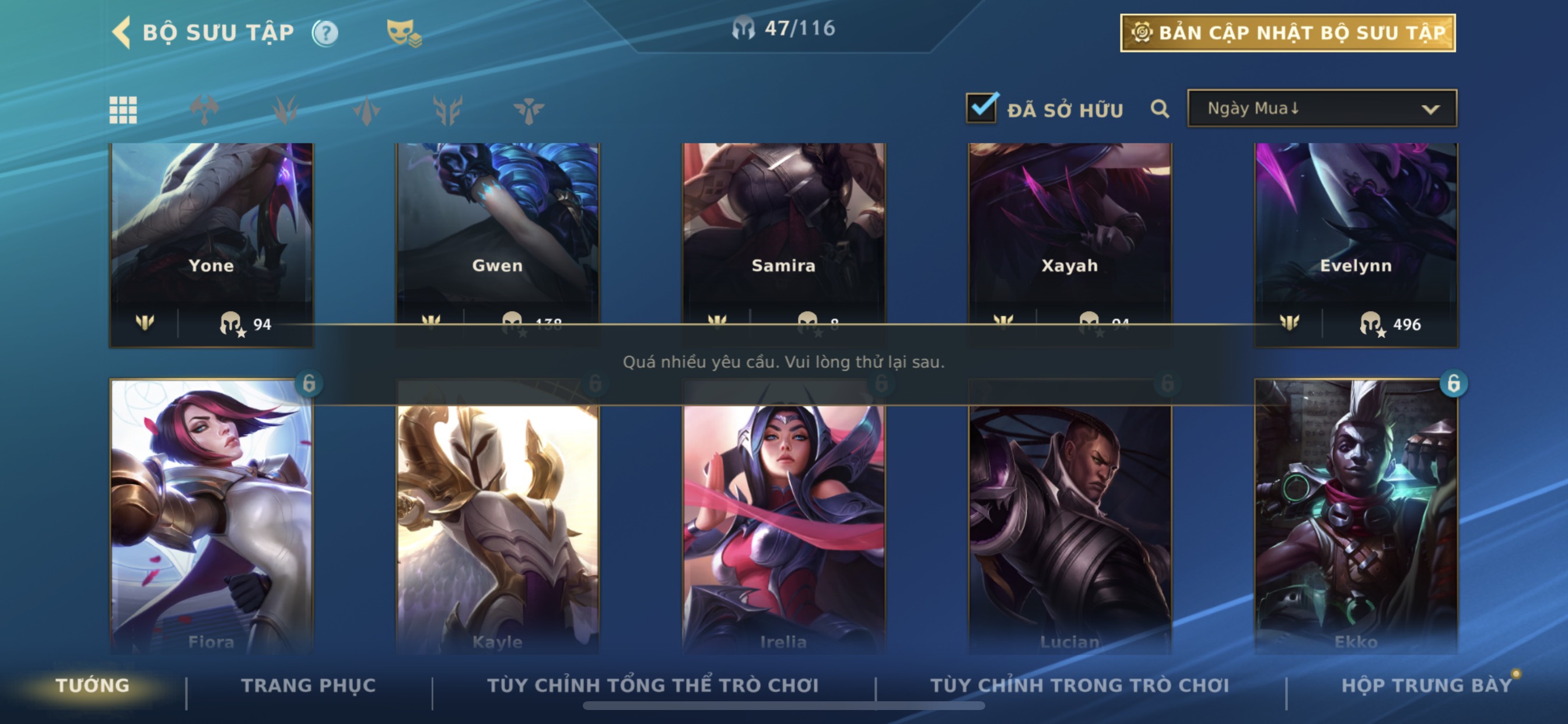Click the mastery helmet icon on Evelynn's card
This screenshot has width=1568, height=724.
1371,324
